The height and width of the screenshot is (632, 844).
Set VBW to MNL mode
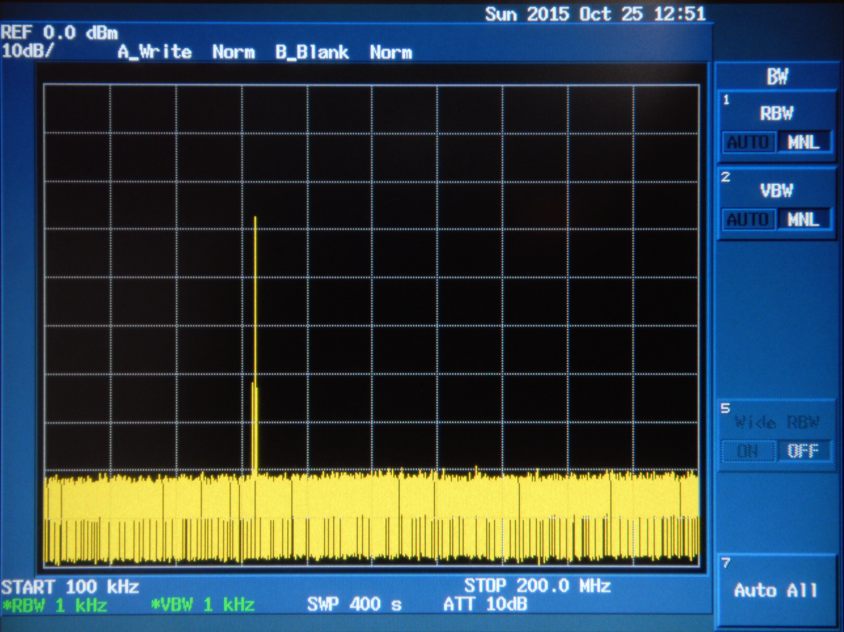[804, 220]
